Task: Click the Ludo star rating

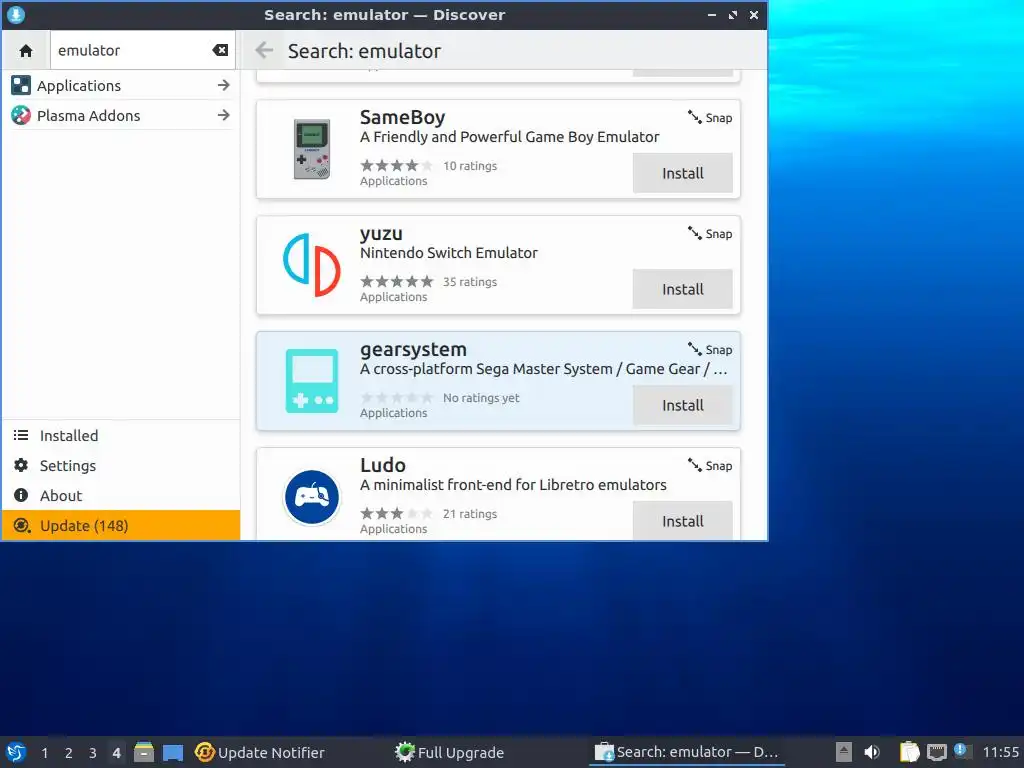Action: tap(396, 514)
